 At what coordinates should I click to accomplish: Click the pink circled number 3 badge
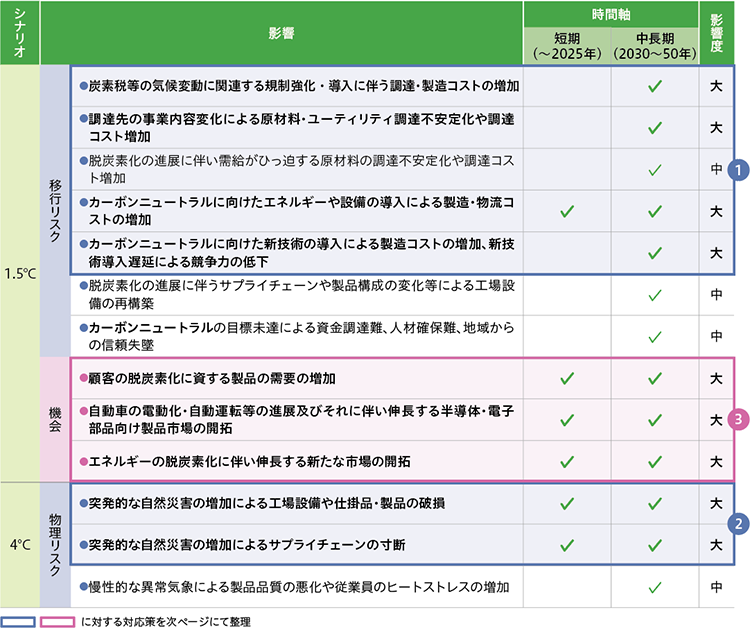point(736,420)
